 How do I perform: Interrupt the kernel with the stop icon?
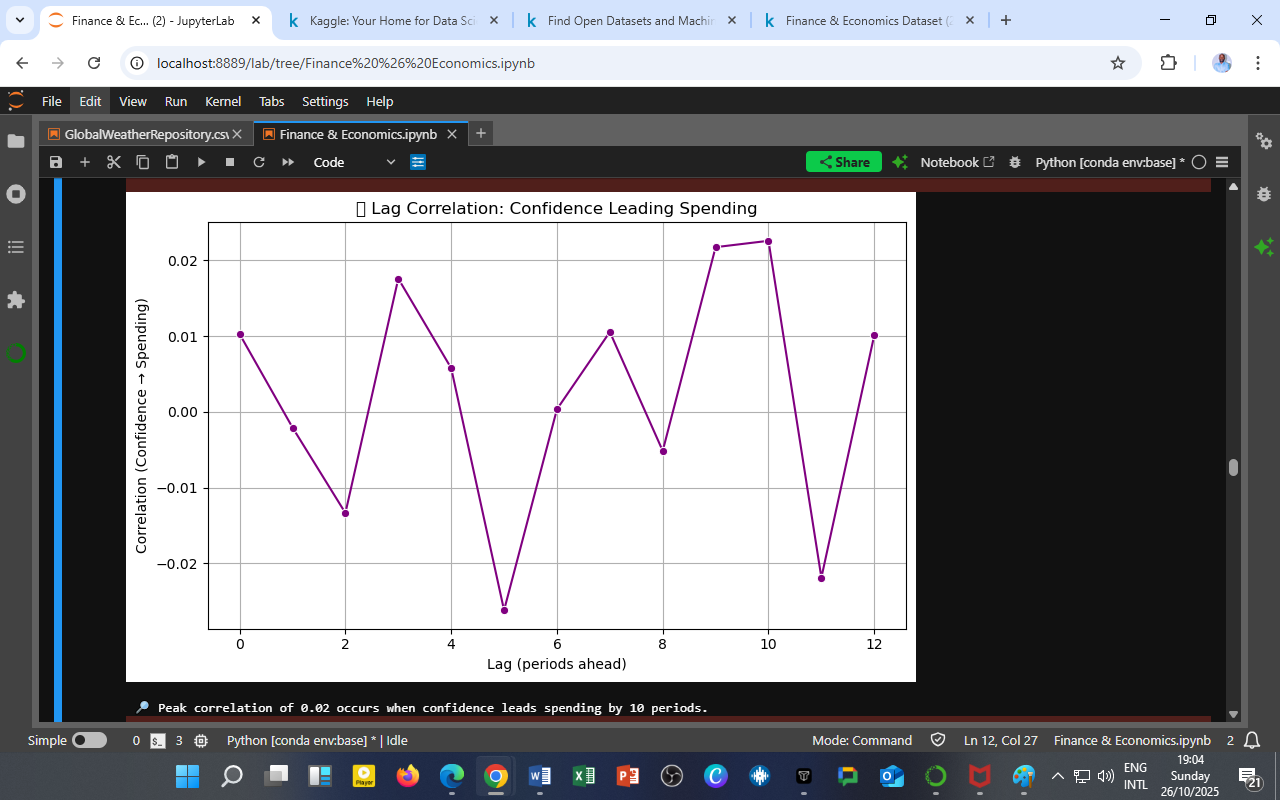230,161
